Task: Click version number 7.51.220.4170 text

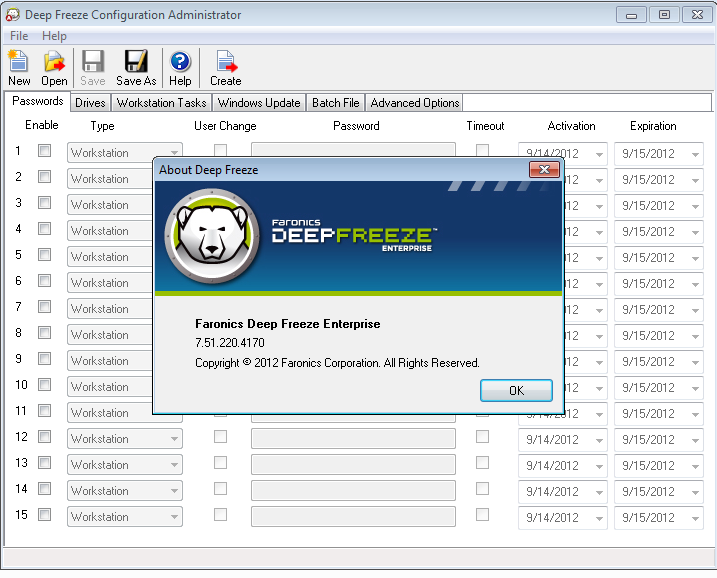Action: [230, 343]
